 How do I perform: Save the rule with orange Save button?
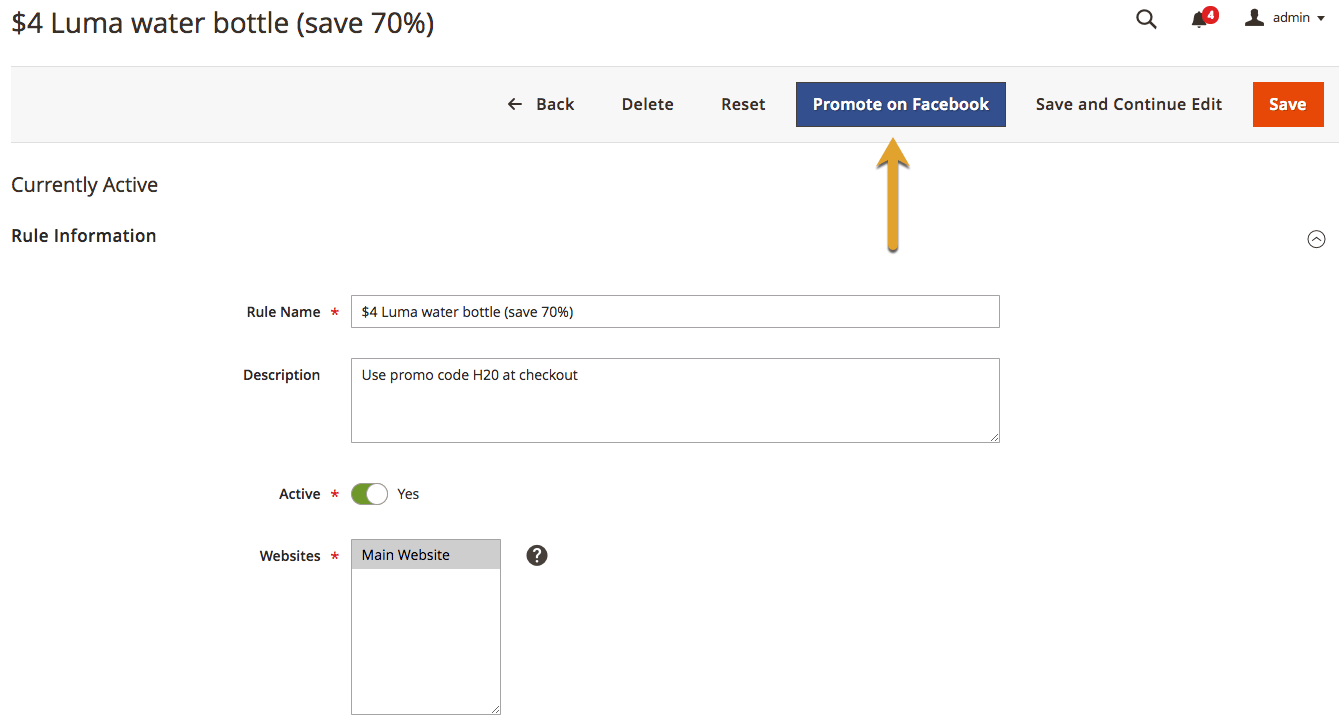(x=1287, y=104)
